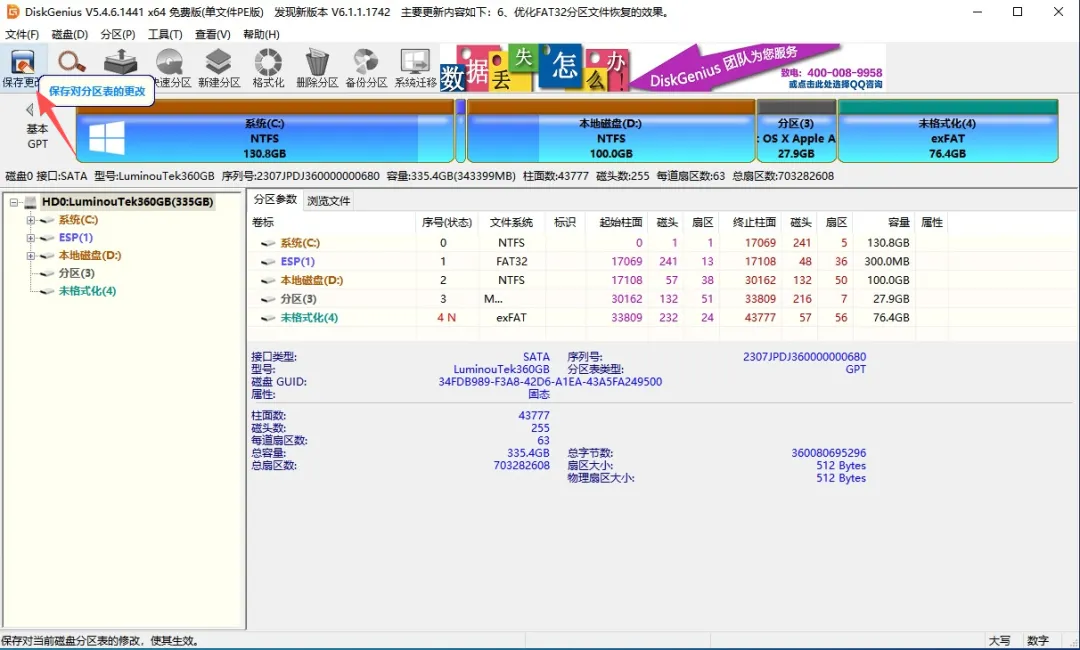
Task: Click the Delete Partition (删除分区) trash icon
Action: [x=317, y=68]
